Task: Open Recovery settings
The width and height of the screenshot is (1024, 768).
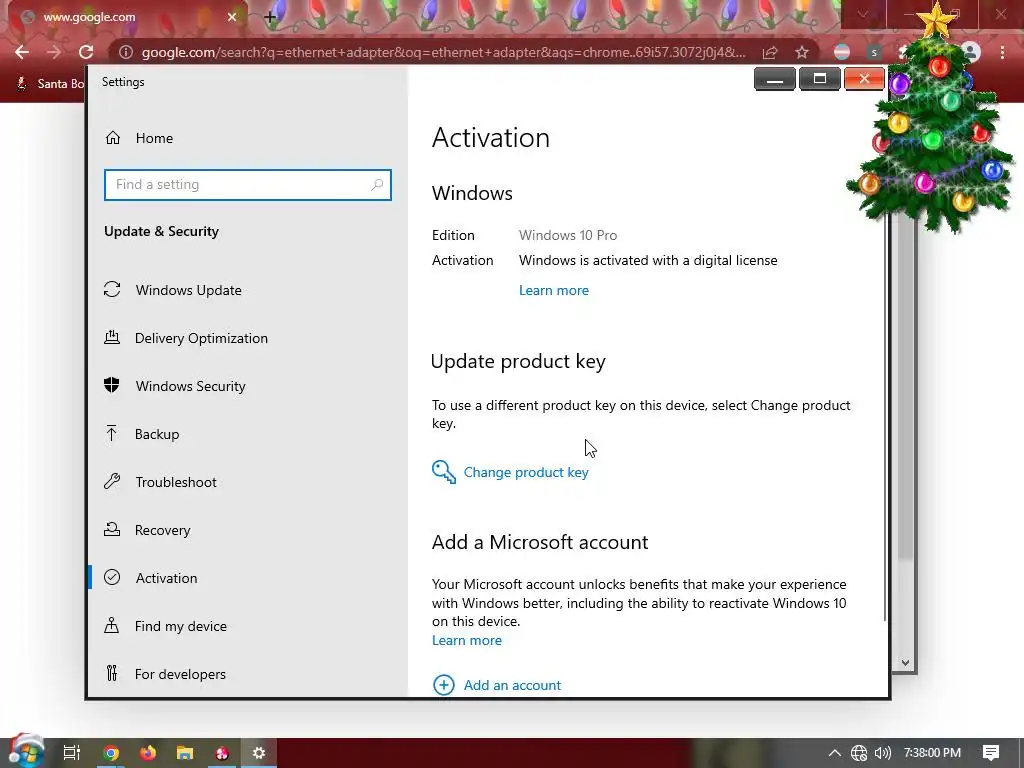Action: (163, 530)
